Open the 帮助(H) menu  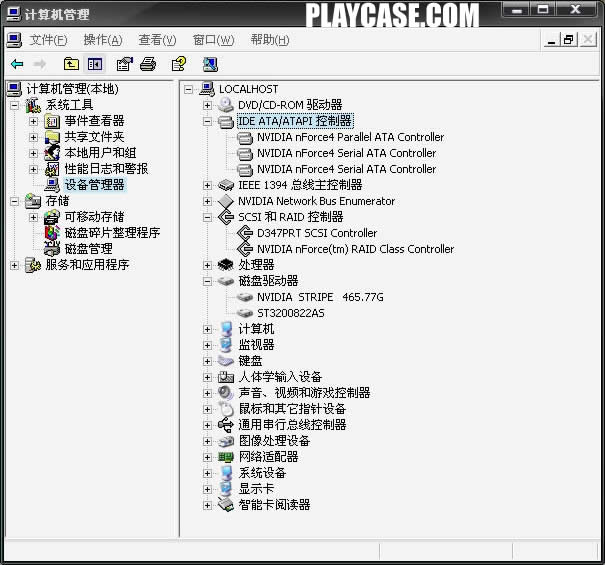tap(270, 40)
